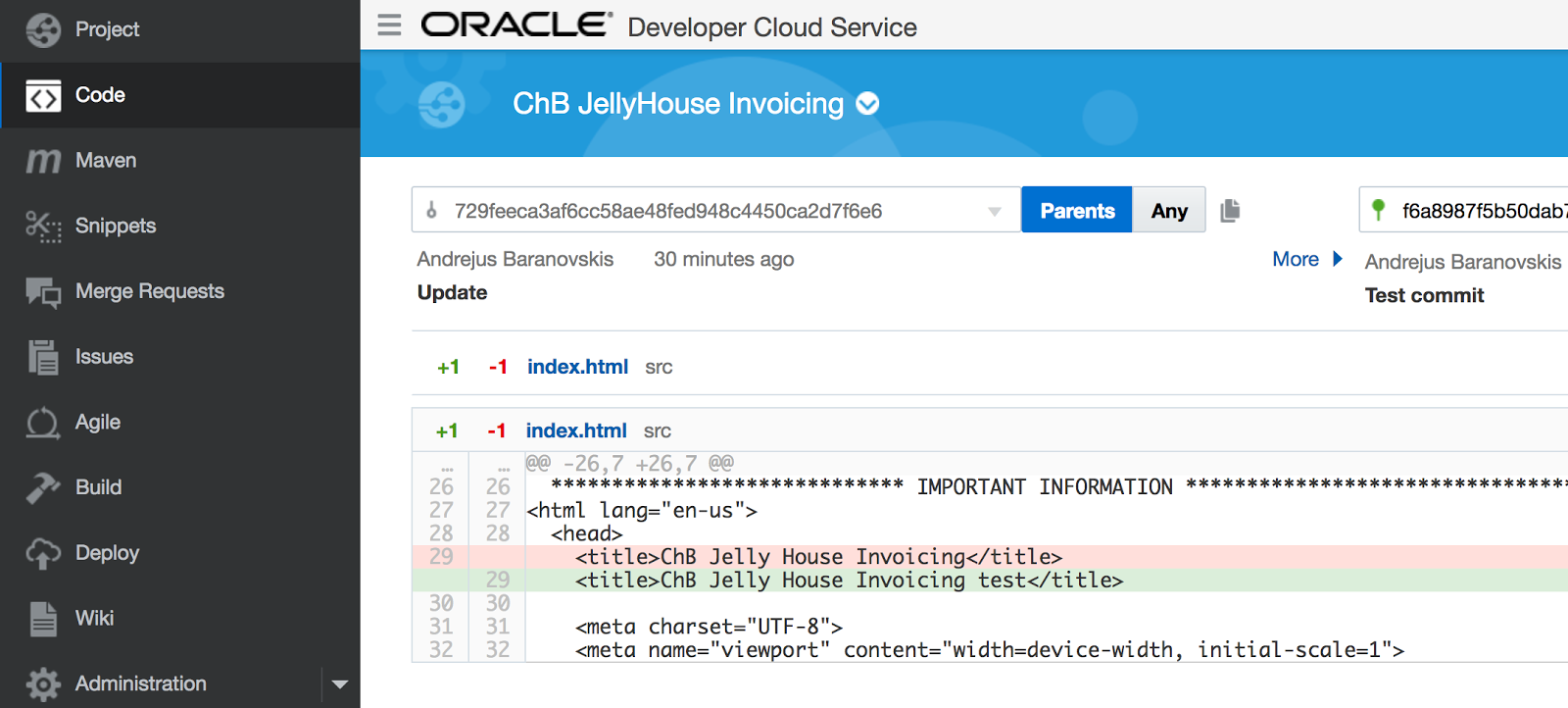Switch to the Any toggle option

(1168, 210)
